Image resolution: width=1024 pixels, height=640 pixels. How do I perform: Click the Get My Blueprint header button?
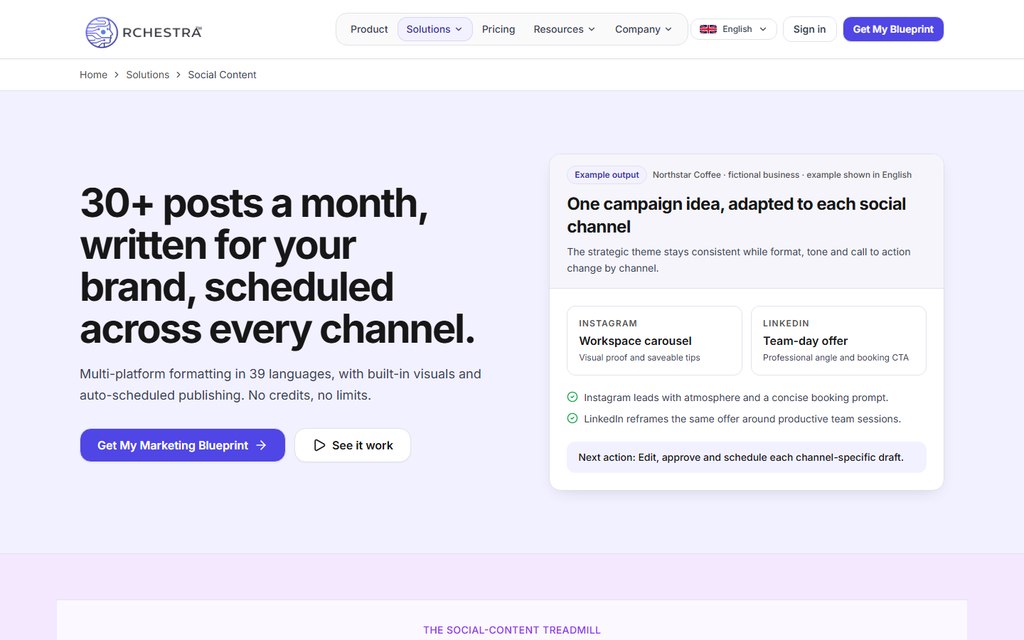[x=893, y=29]
